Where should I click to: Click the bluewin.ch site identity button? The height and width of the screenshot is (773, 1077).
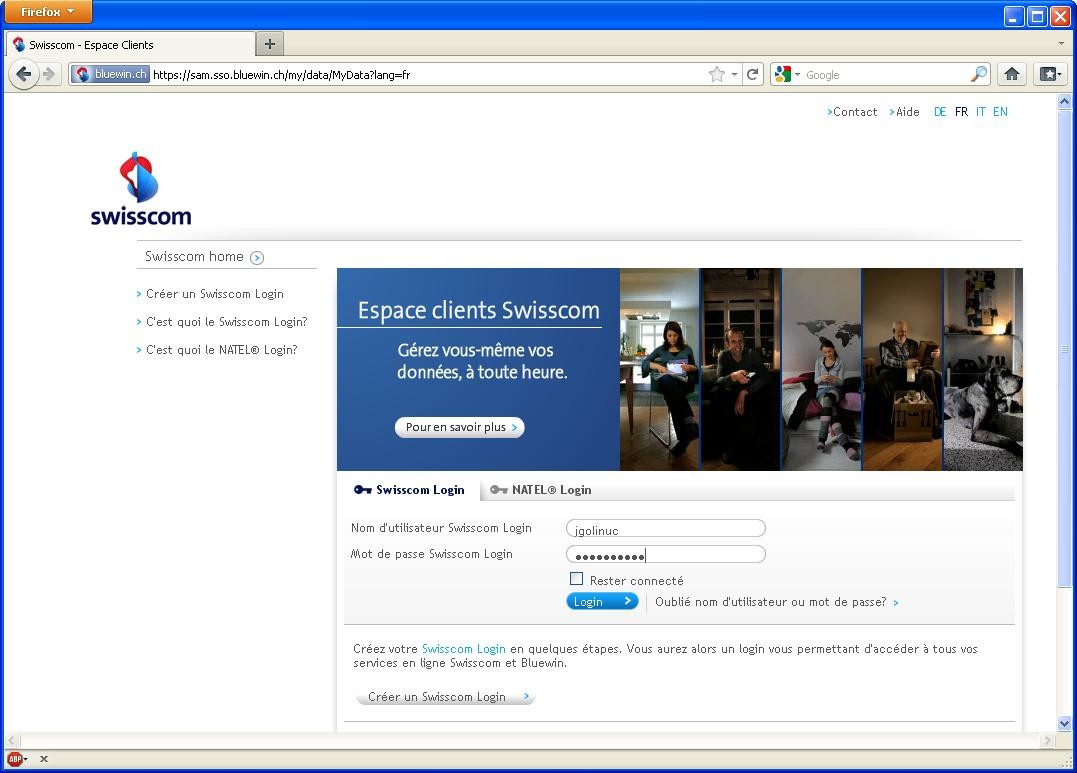click(109, 73)
